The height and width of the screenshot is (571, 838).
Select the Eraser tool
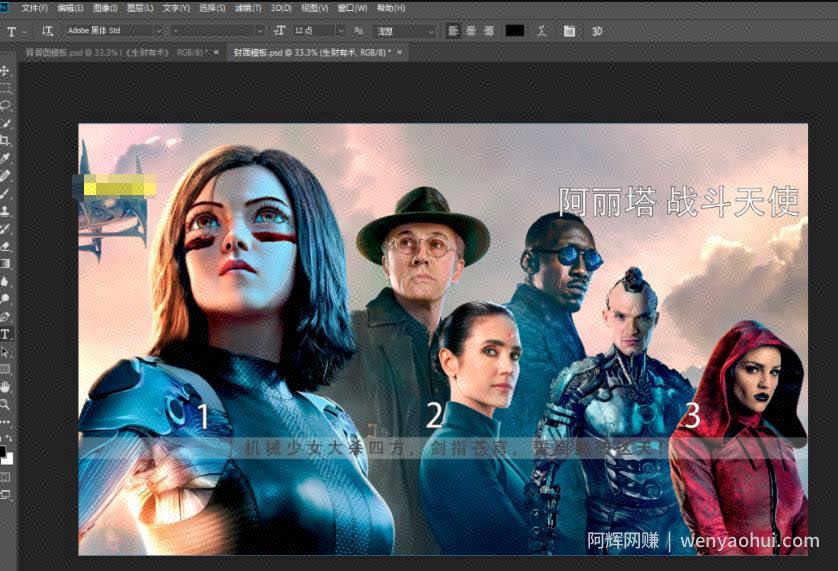(5, 246)
